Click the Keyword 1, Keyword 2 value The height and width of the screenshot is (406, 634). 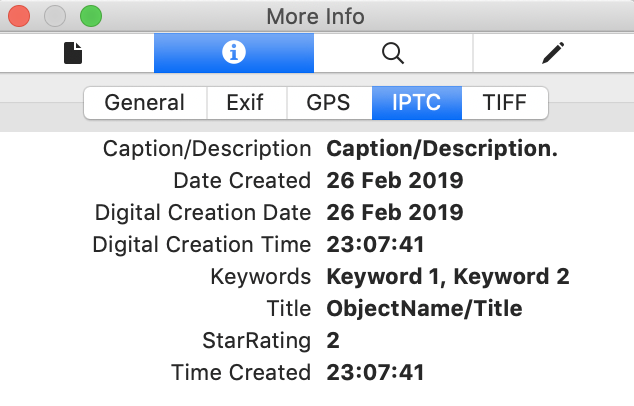pos(448,277)
